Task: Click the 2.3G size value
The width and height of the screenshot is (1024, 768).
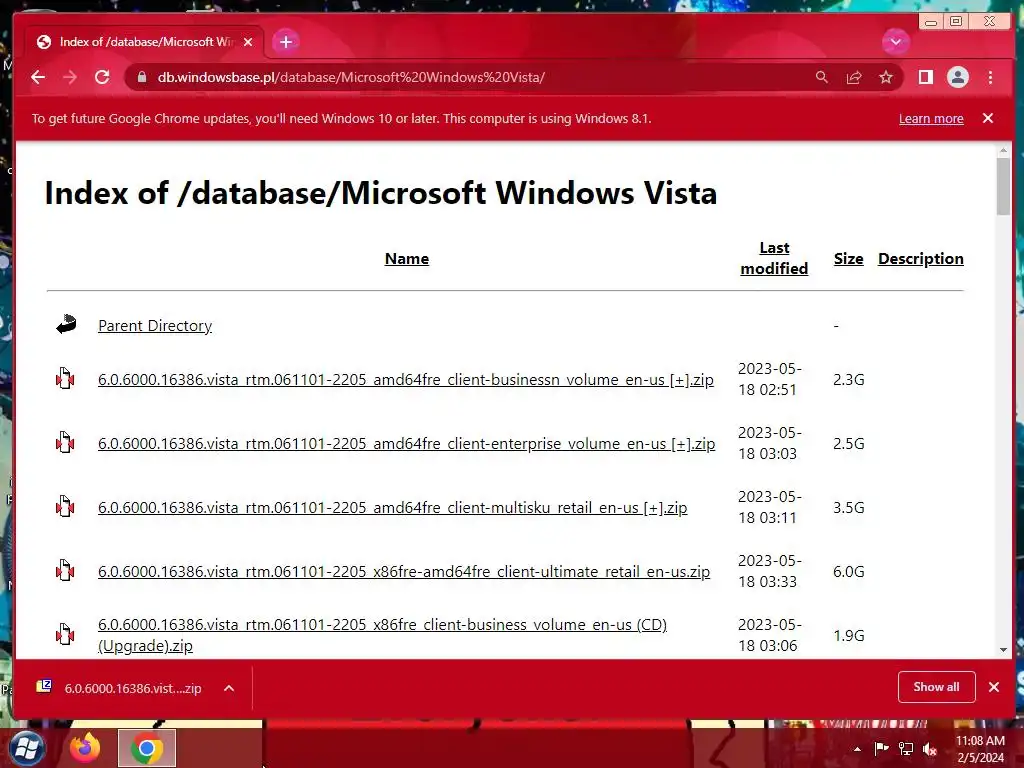Action: coord(848,379)
